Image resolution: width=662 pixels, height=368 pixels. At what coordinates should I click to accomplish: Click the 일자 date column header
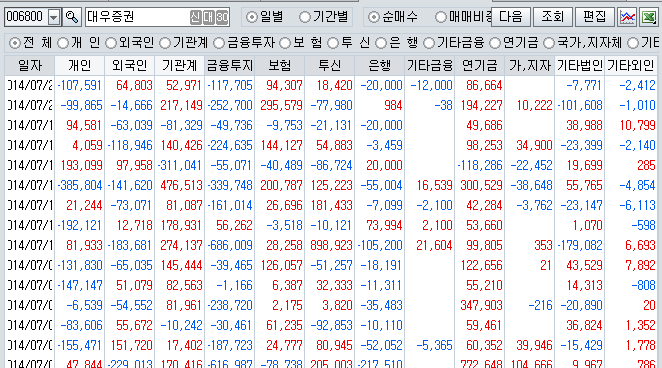click(30, 65)
